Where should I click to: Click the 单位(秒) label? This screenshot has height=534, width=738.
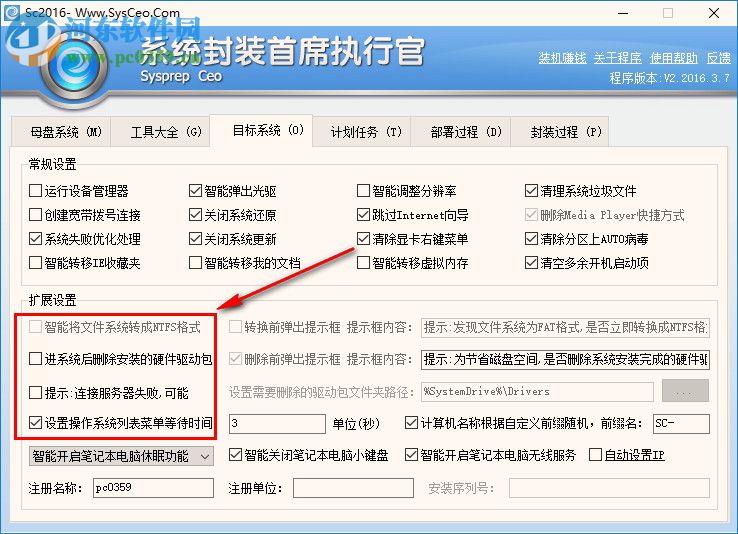(356, 424)
